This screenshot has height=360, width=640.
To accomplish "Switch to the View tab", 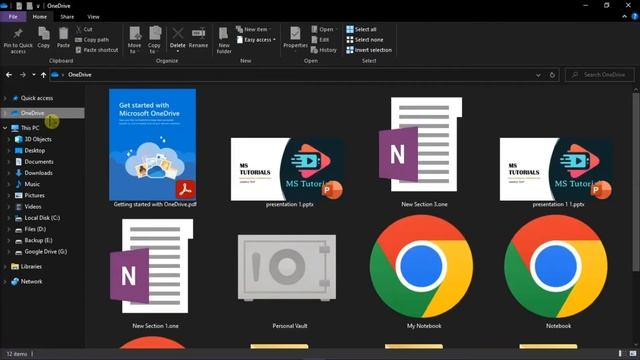I will point(93,17).
